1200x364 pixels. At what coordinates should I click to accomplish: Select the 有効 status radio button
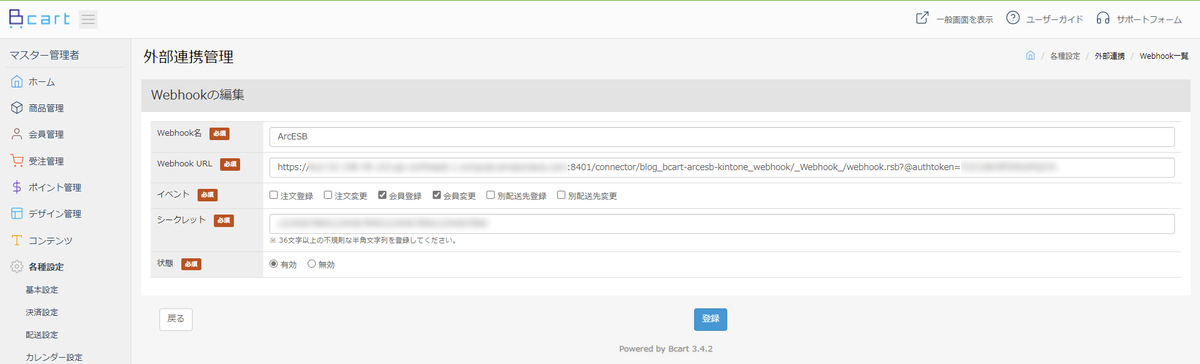click(274, 264)
